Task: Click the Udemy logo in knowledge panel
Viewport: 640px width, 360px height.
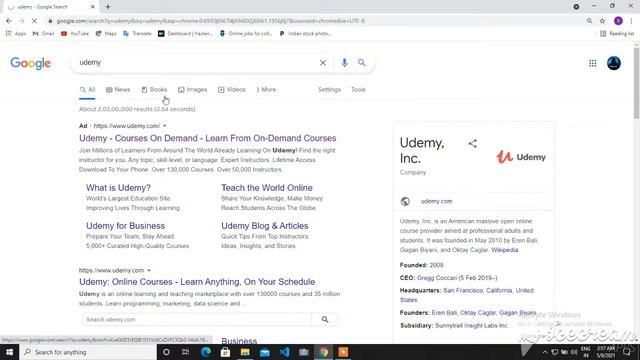Action: tap(521, 157)
